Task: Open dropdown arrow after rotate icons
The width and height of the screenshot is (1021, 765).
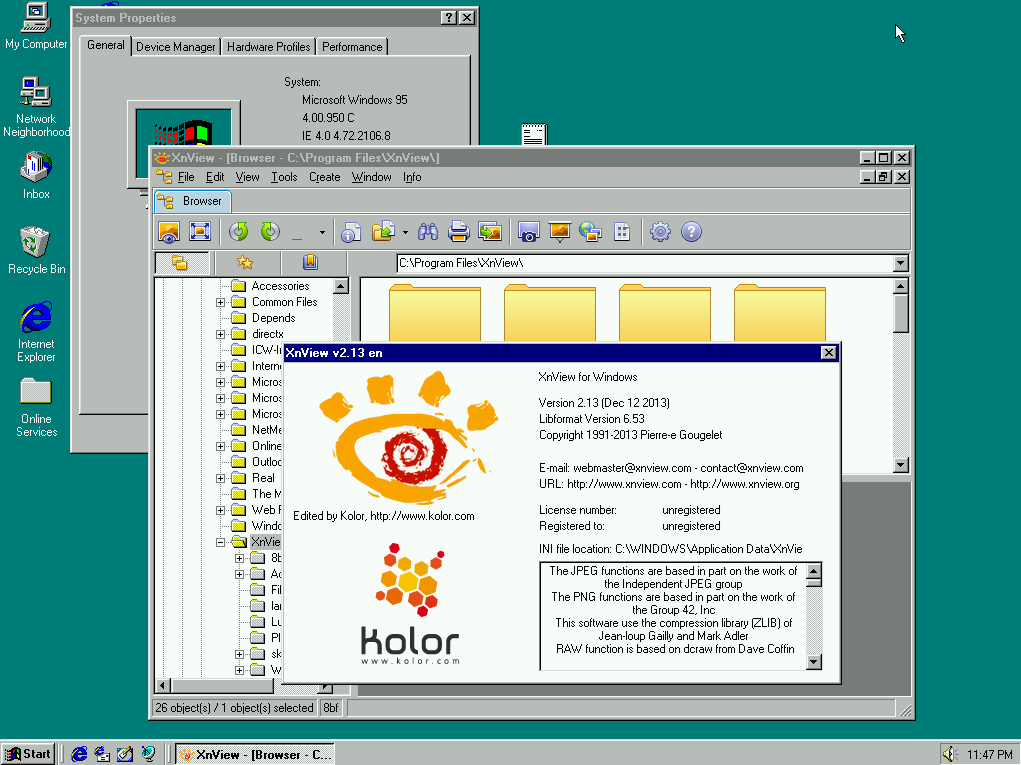Action: tap(322, 232)
